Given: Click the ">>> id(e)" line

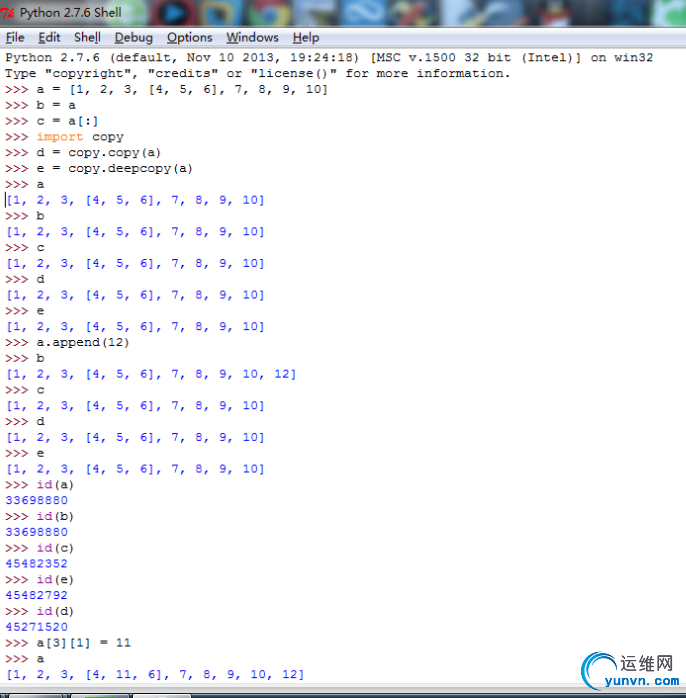Looking at the screenshot, I should [40, 580].
